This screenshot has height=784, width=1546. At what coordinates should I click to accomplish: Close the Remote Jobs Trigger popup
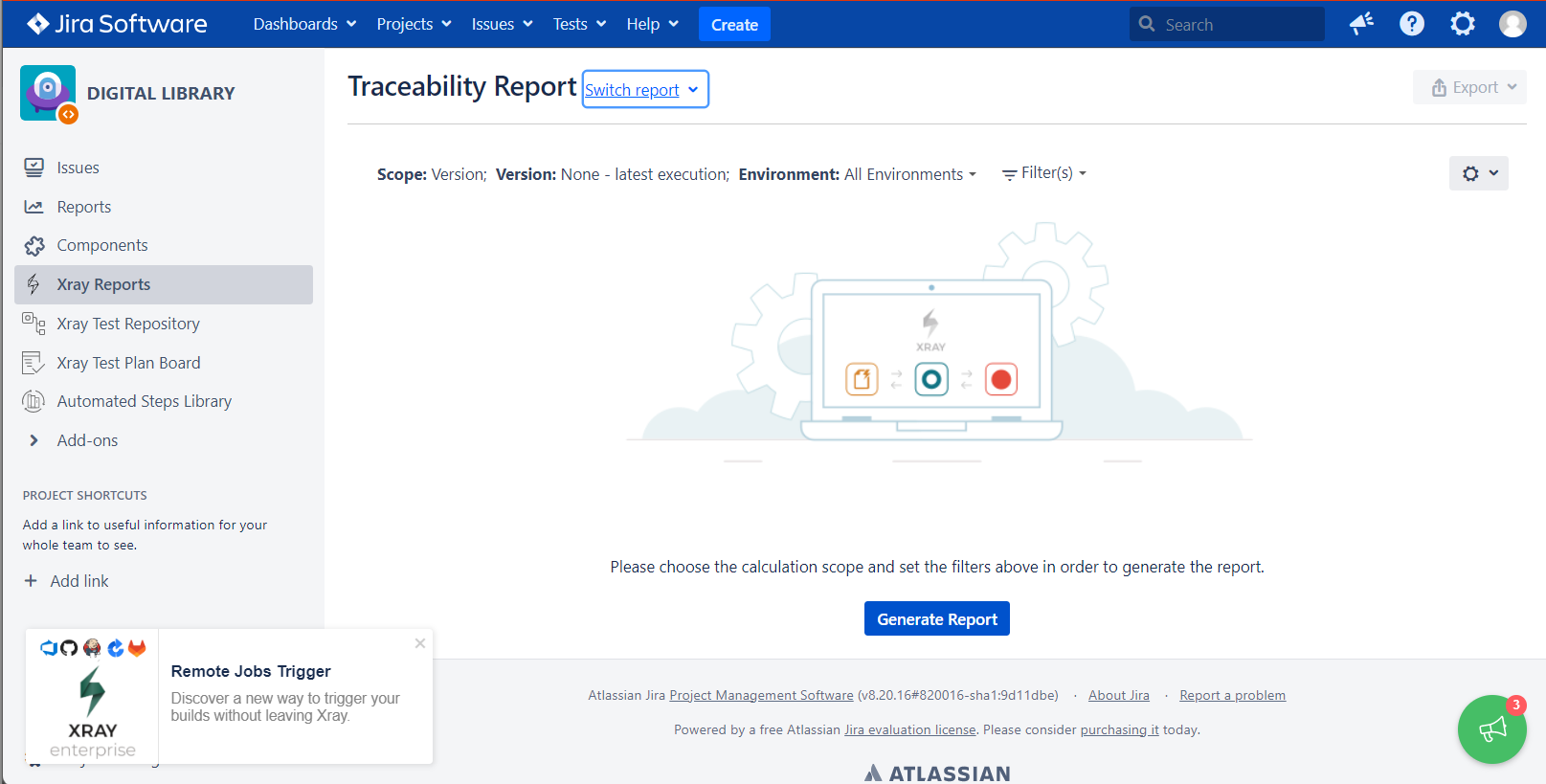[x=420, y=643]
